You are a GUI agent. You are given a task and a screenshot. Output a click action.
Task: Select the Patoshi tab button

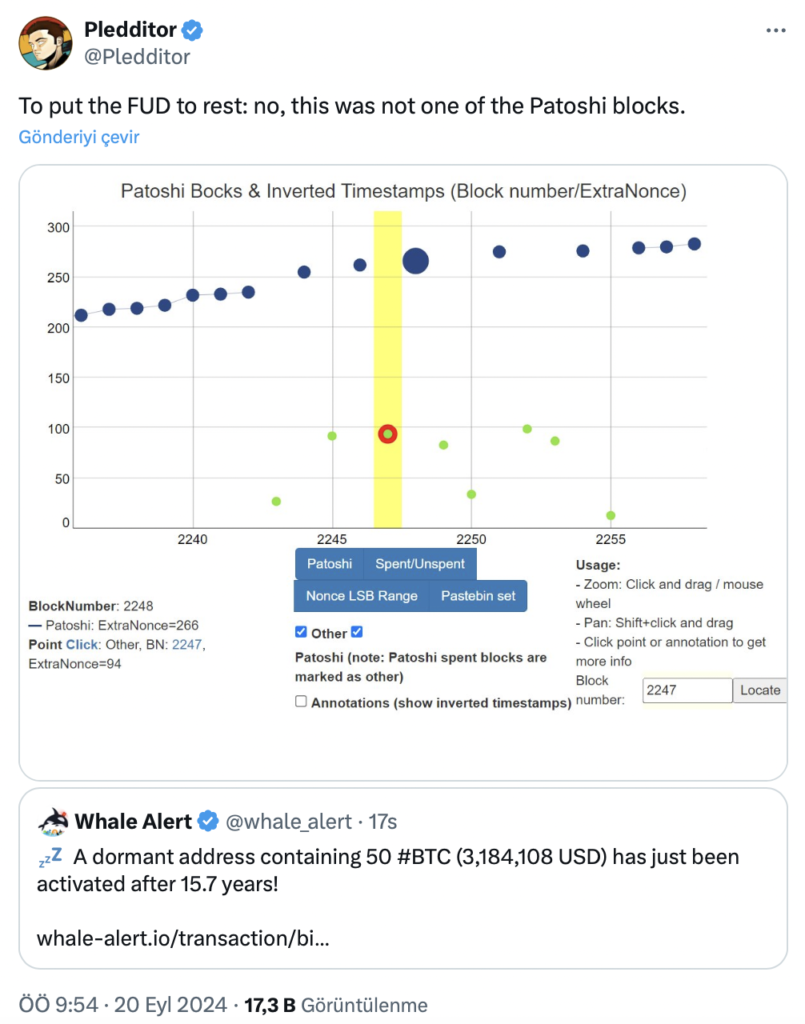pos(329,564)
